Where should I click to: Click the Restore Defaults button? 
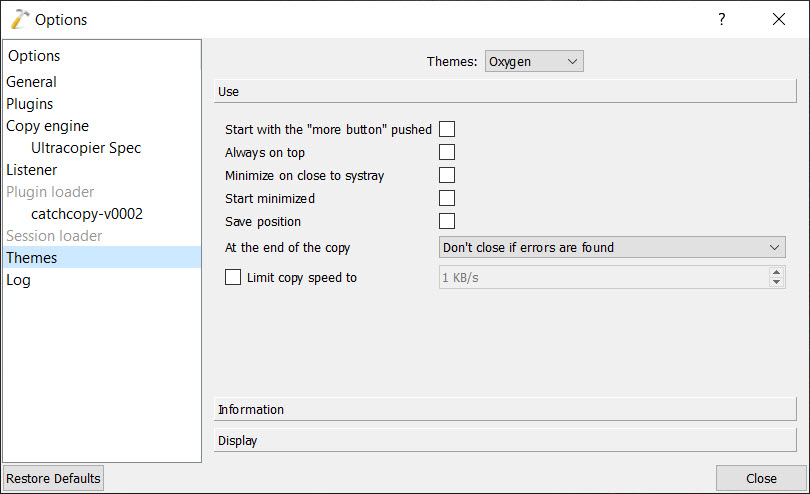pyautogui.click(x=53, y=478)
